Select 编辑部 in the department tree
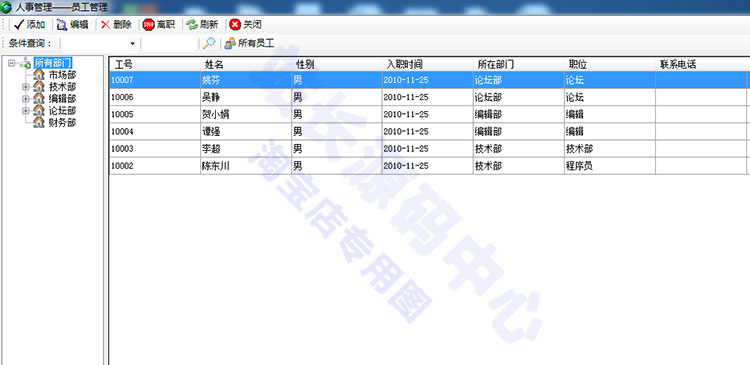Image resolution: width=750 pixels, height=365 pixels. [x=62, y=99]
